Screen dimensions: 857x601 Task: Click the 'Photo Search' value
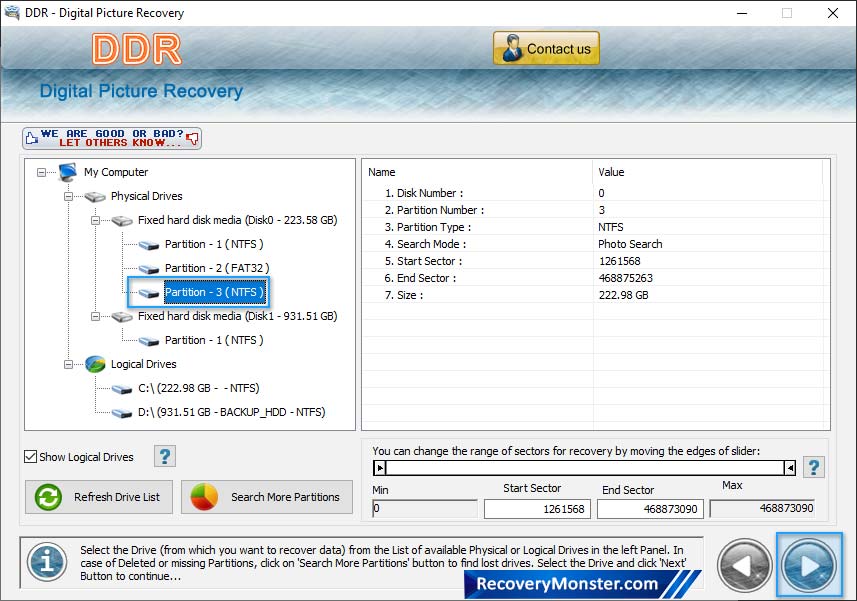coord(630,244)
